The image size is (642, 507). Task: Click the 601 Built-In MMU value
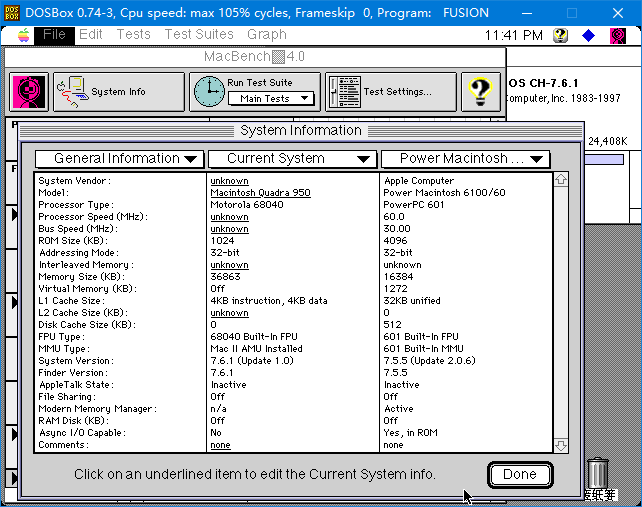tap(423, 349)
